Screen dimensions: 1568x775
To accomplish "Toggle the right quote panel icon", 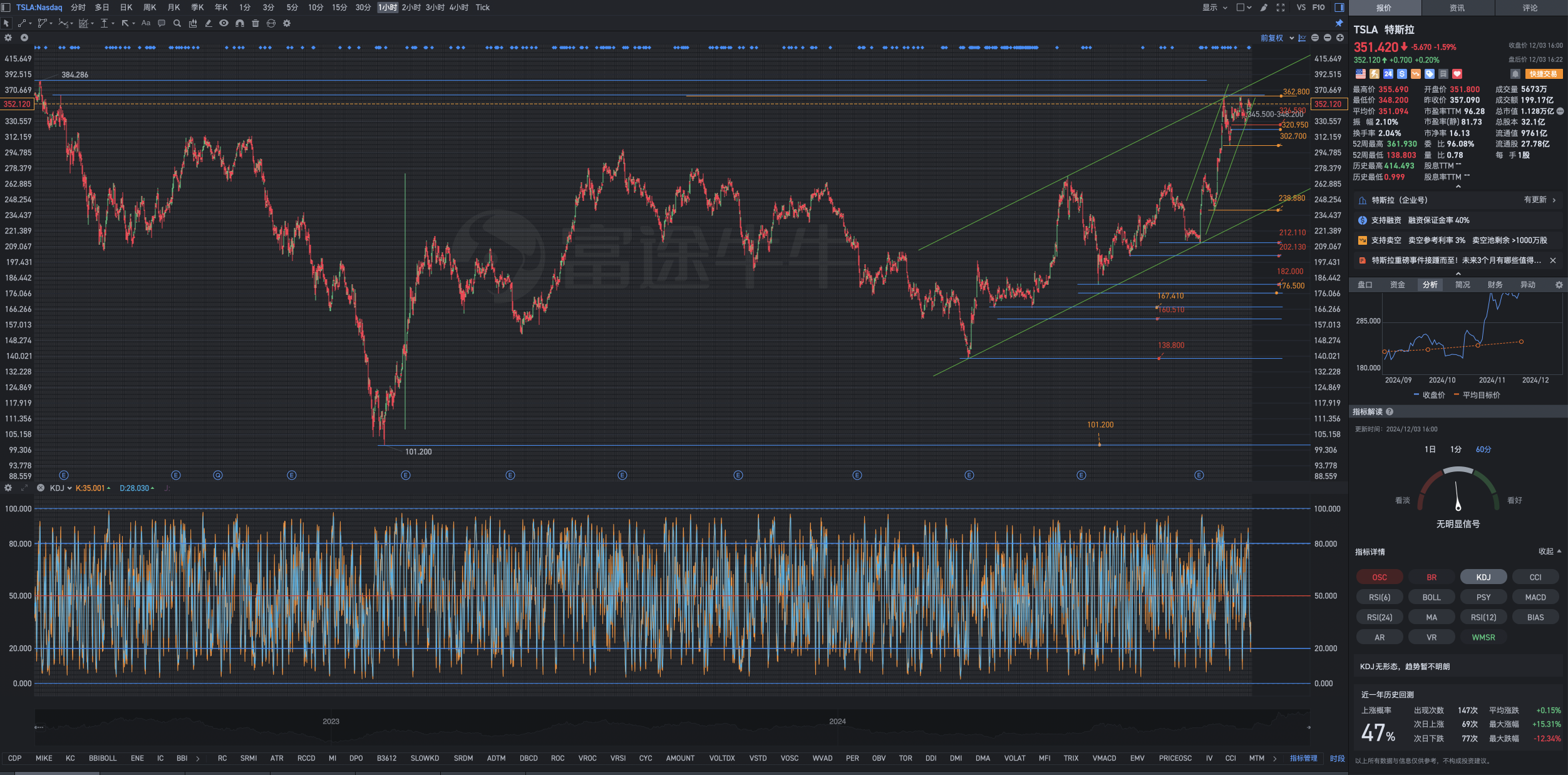I will [x=1339, y=8].
